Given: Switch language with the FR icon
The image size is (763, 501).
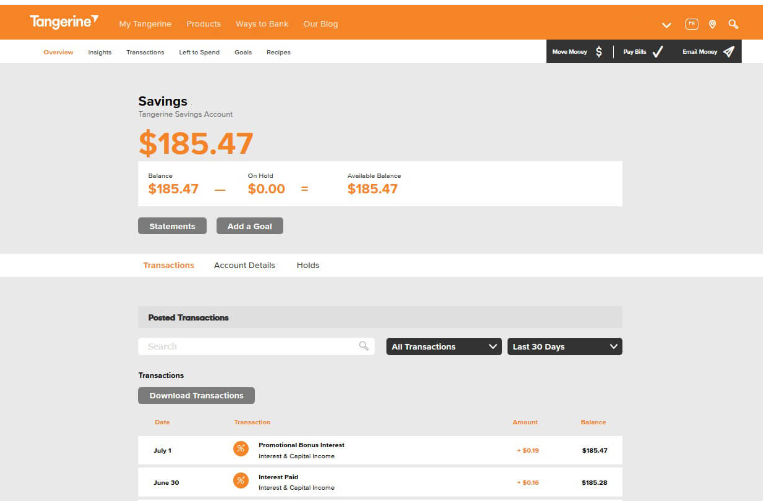Looking at the screenshot, I should (x=691, y=24).
